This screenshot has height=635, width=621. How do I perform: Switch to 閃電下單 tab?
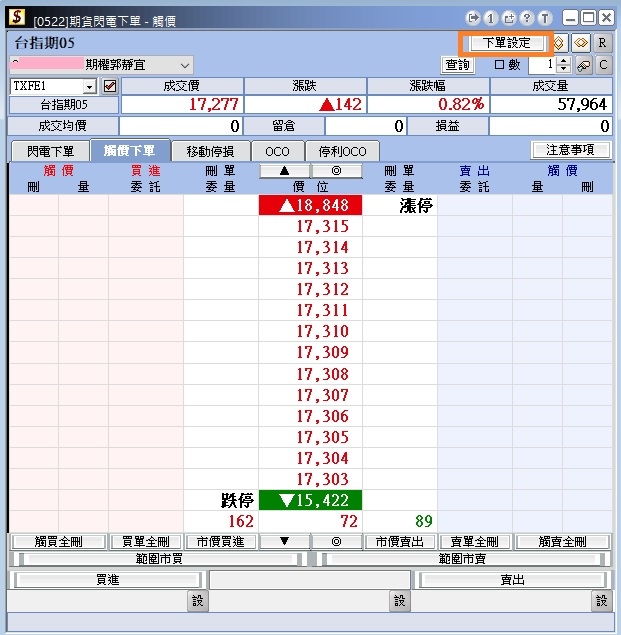(51, 151)
